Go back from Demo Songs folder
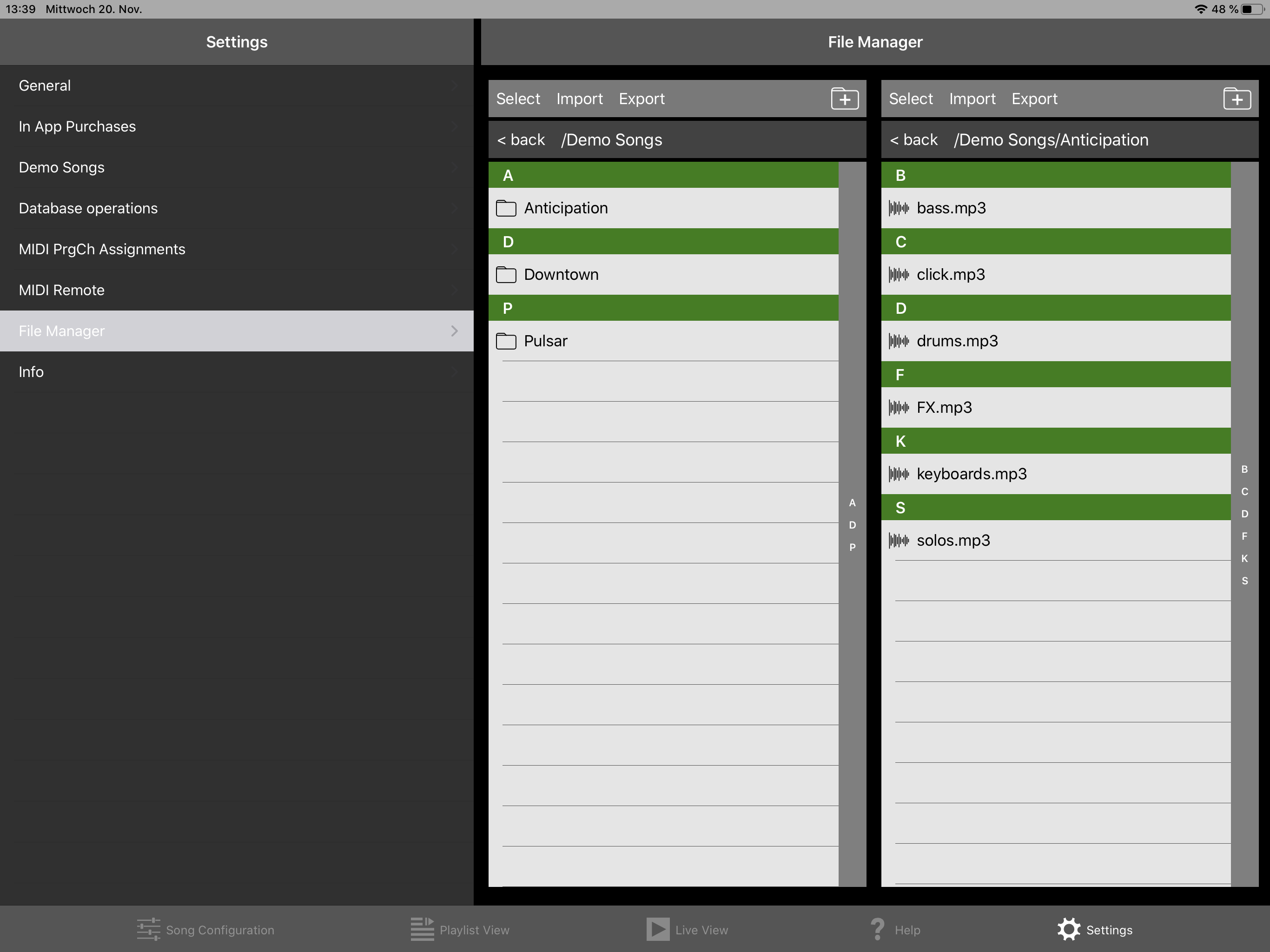Viewport: 1270px width, 952px height. tap(521, 140)
